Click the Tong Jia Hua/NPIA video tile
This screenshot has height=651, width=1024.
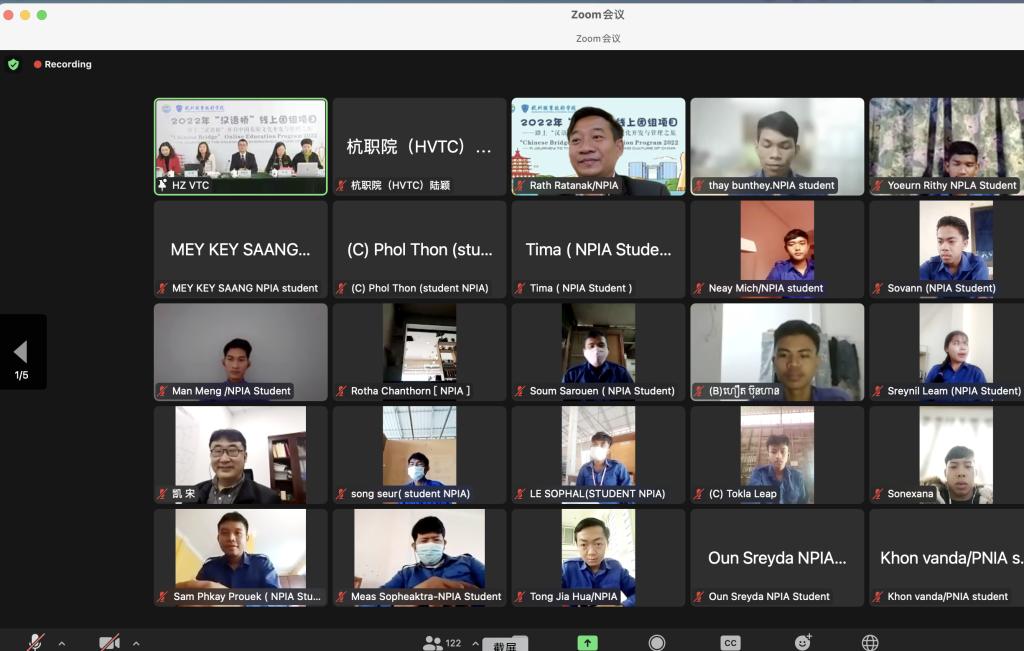pos(598,557)
